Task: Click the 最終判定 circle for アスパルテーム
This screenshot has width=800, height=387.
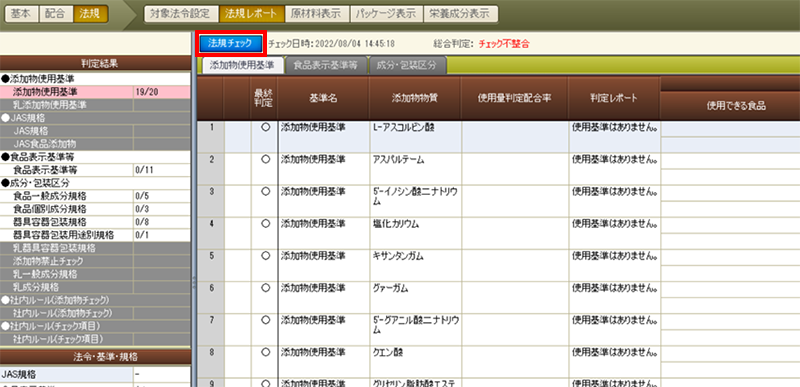Action: point(264,160)
